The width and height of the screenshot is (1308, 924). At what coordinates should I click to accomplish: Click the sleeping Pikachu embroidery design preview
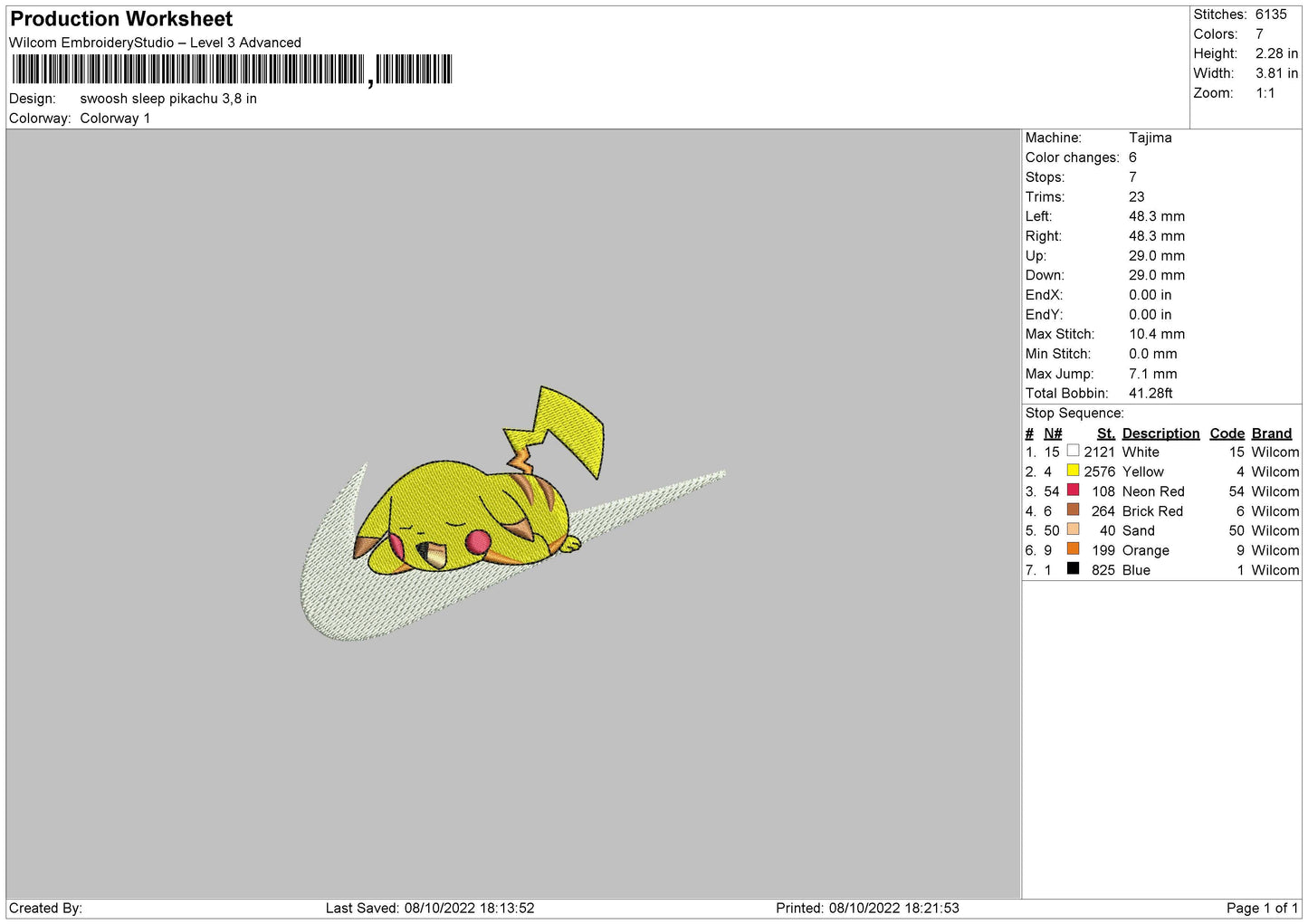512,514
